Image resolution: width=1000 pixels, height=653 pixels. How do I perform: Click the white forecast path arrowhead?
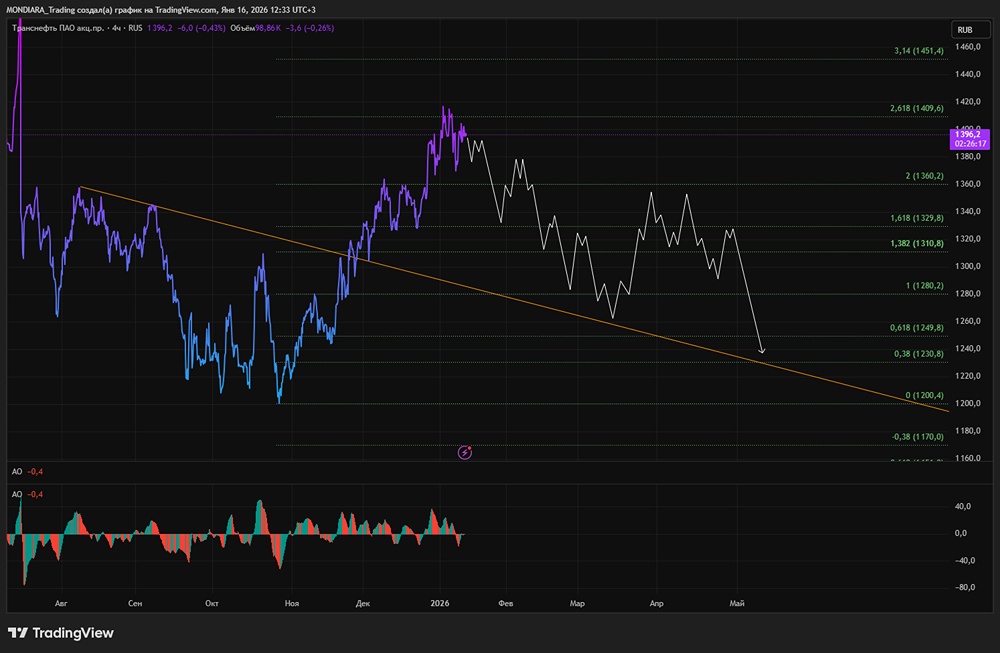[761, 350]
